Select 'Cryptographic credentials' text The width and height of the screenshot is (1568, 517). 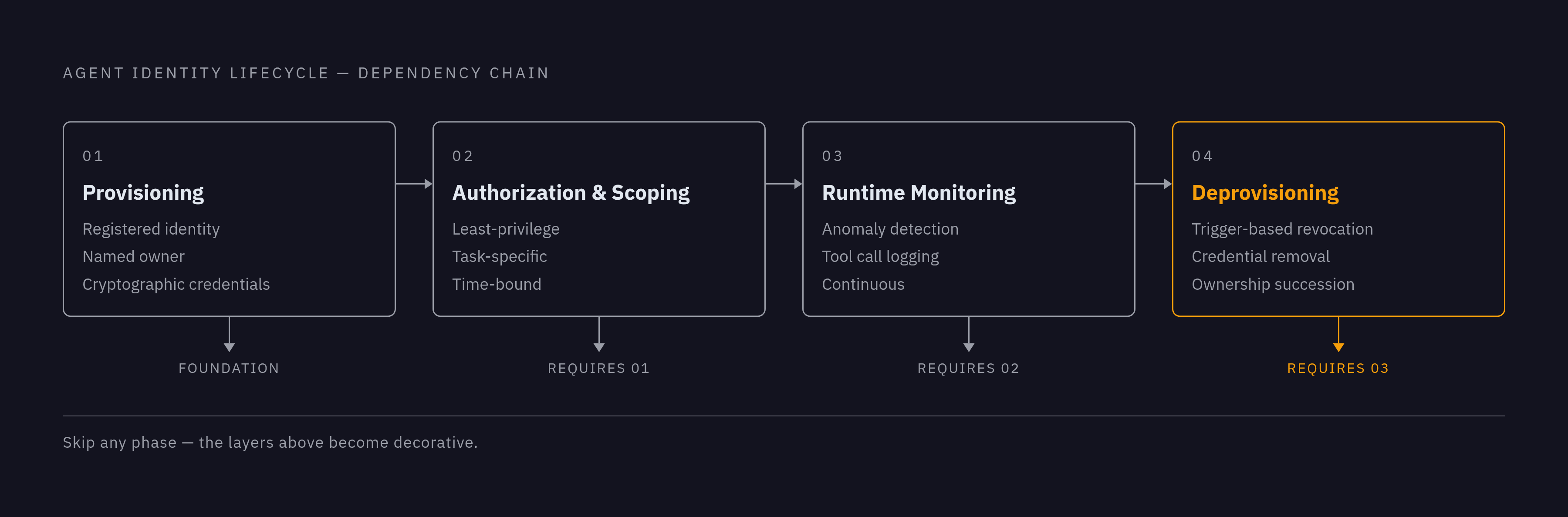coord(176,285)
